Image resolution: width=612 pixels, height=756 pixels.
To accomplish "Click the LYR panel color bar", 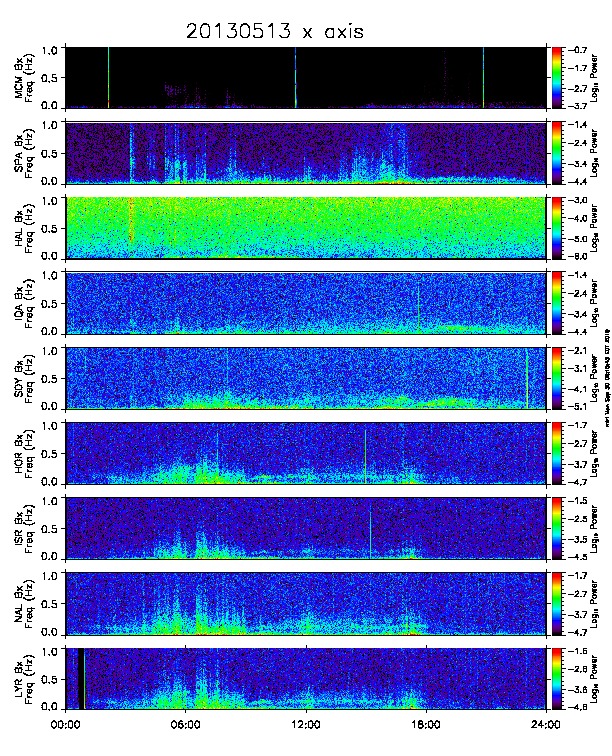I will [x=557, y=679].
